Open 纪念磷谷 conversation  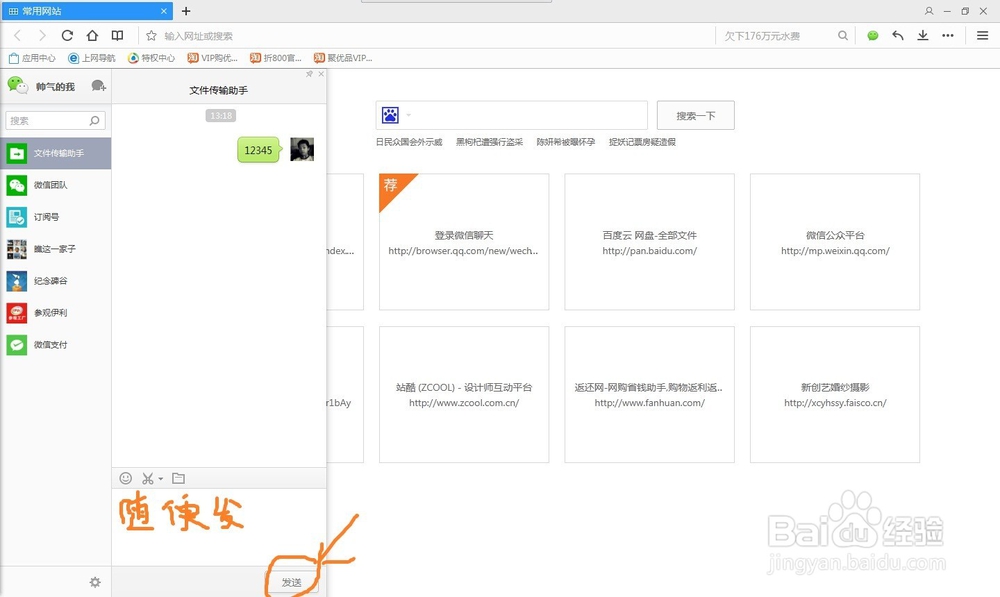tap(56, 281)
